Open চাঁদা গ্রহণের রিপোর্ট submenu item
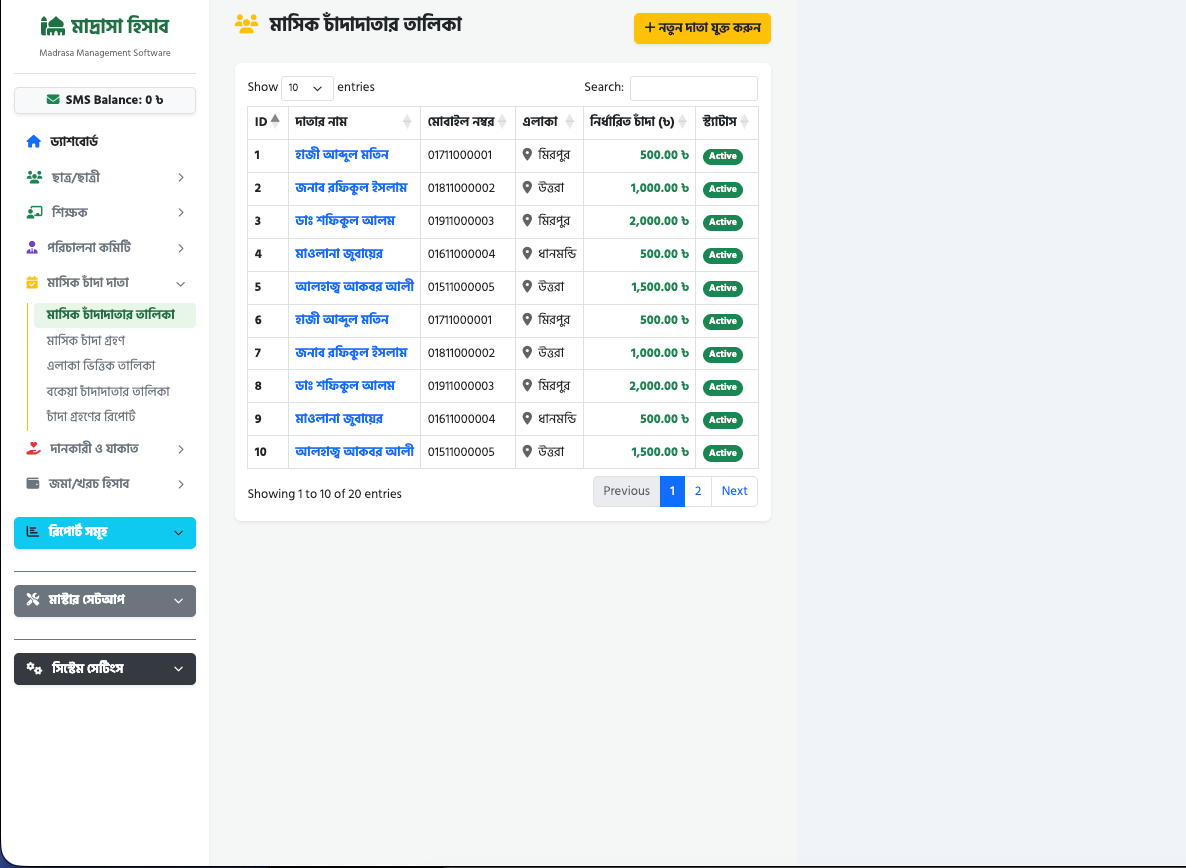The height and width of the screenshot is (868, 1186). point(91,416)
